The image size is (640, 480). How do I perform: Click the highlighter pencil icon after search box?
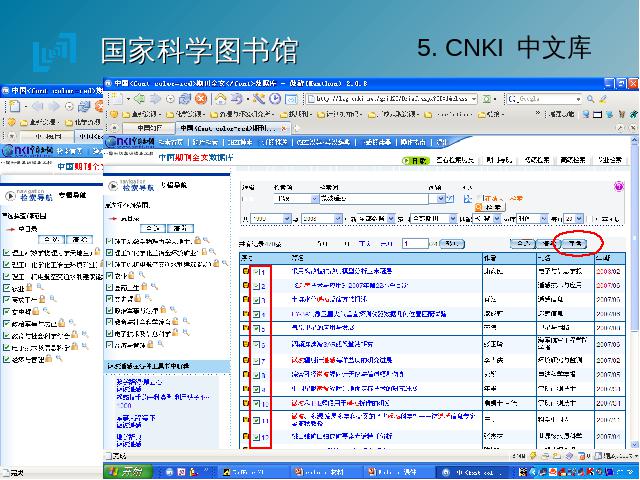[603, 99]
